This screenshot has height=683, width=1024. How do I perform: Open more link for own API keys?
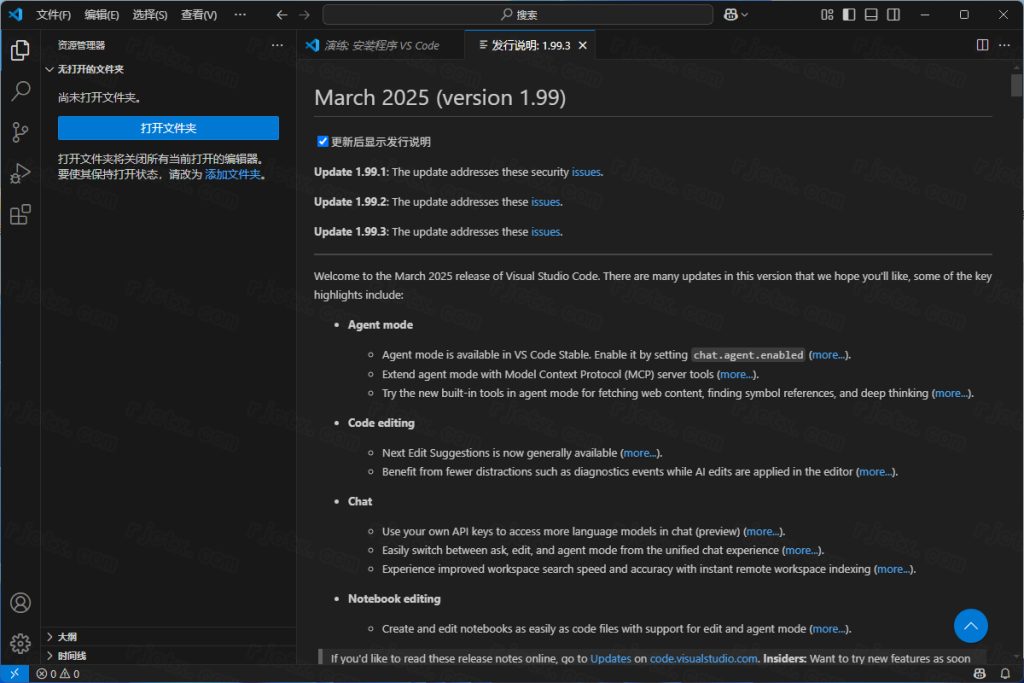763,532
